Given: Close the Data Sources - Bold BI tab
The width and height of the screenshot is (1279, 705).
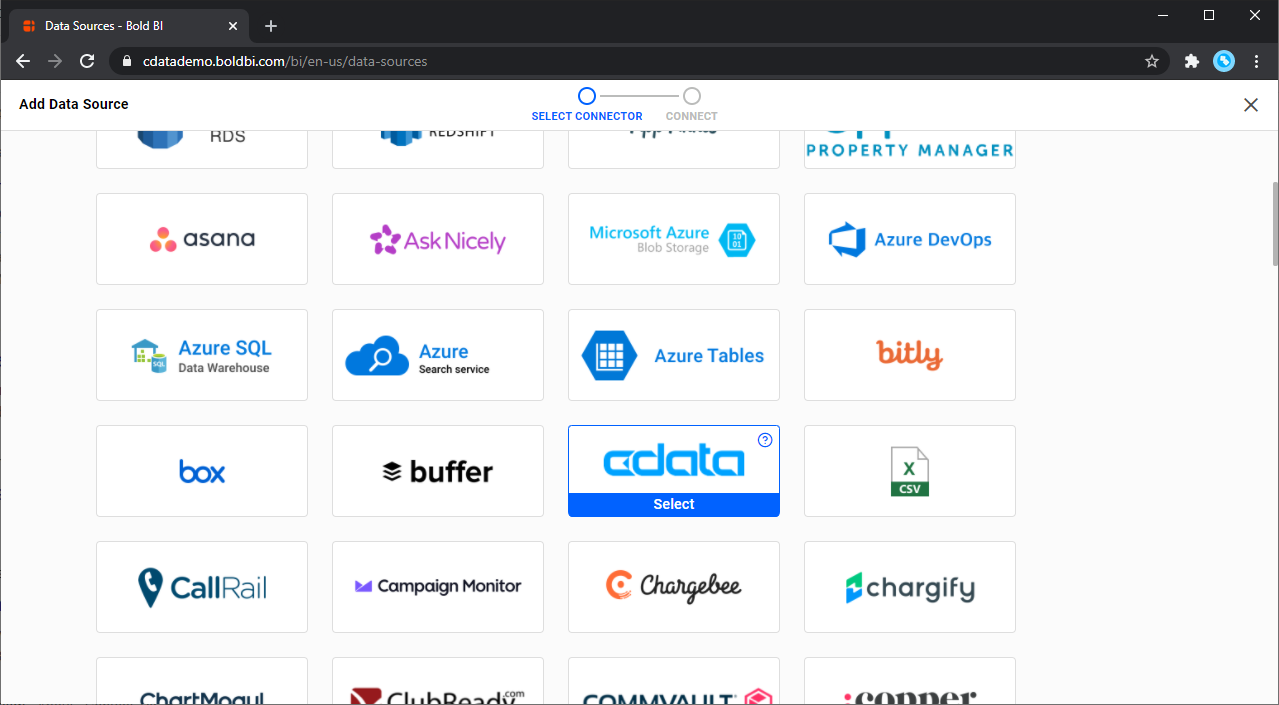Looking at the screenshot, I should [x=232, y=26].
